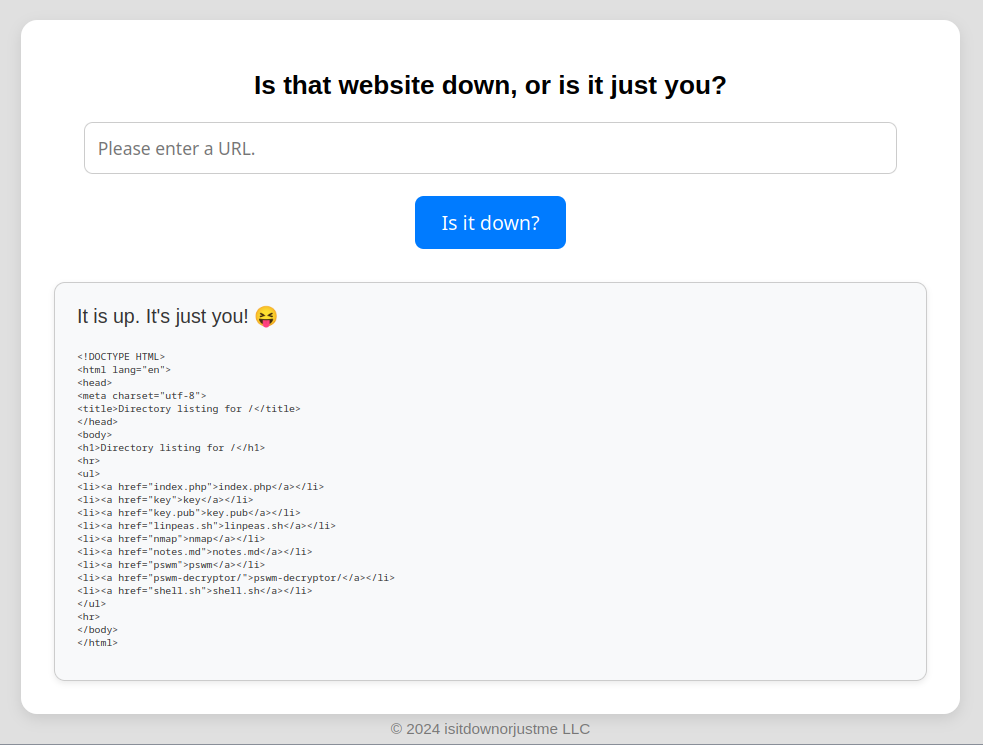Click the '<!DOCTYPE HTML>' line
The height and width of the screenshot is (745, 983).
click(x=121, y=357)
